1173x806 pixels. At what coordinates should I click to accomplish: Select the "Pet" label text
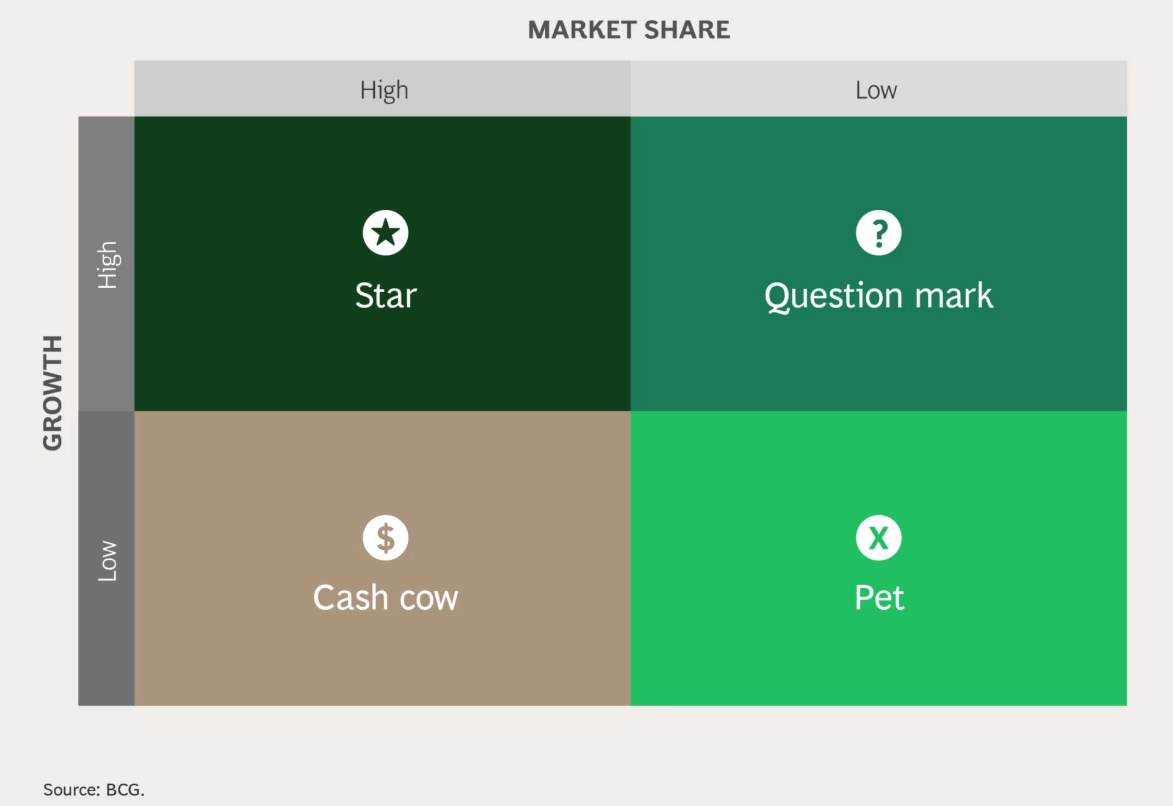879,598
